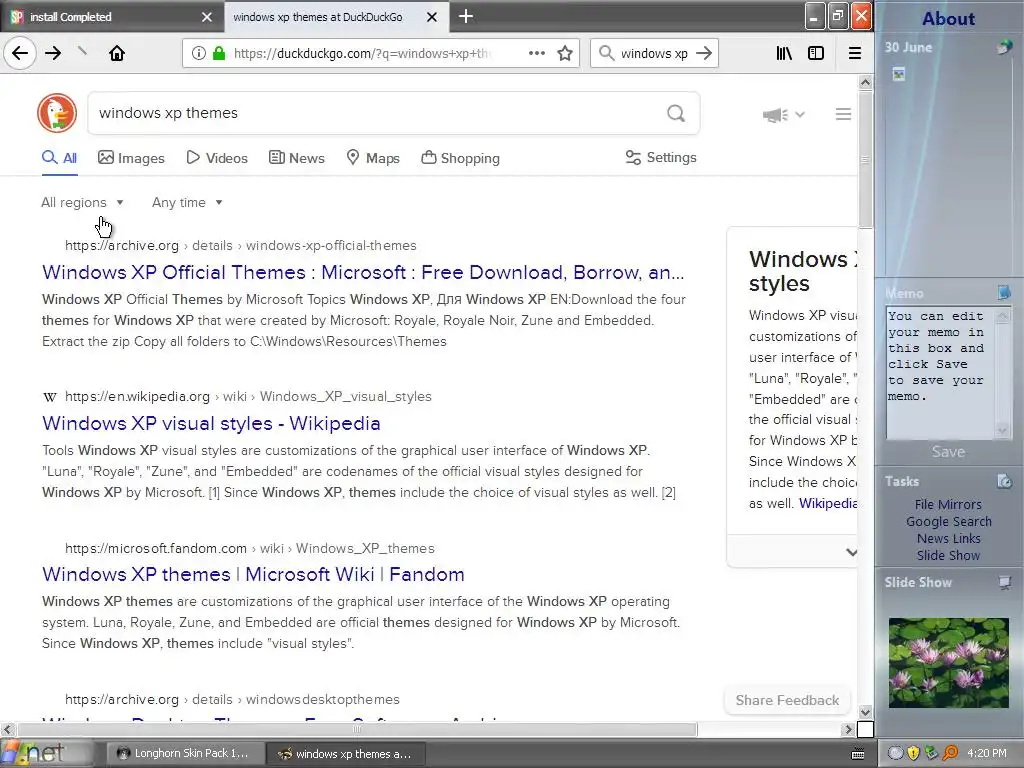Click the small image icon under date

click(x=899, y=74)
